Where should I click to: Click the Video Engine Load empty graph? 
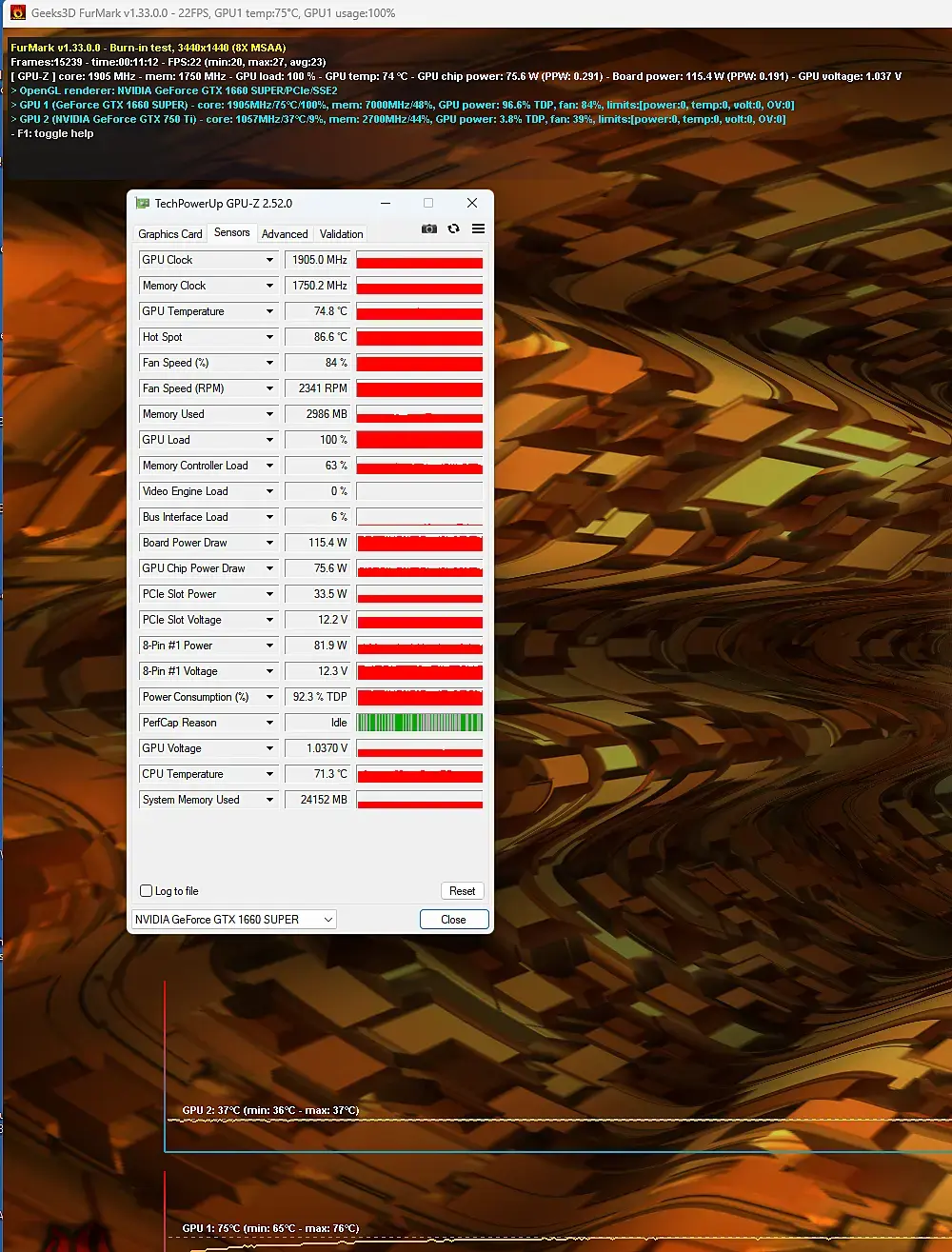click(x=420, y=491)
